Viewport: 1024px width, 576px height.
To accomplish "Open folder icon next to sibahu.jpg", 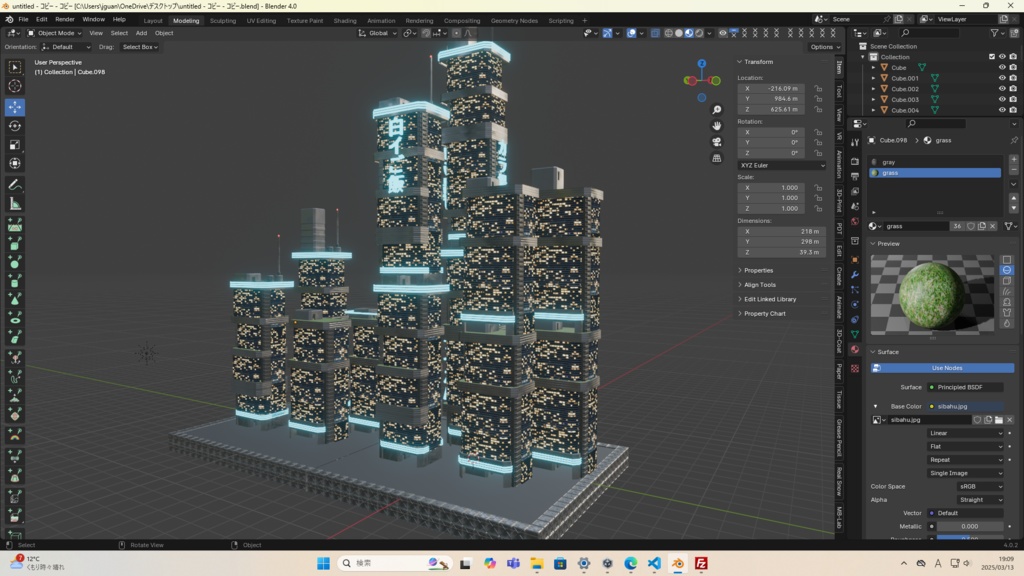I will click(x=998, y=420).
